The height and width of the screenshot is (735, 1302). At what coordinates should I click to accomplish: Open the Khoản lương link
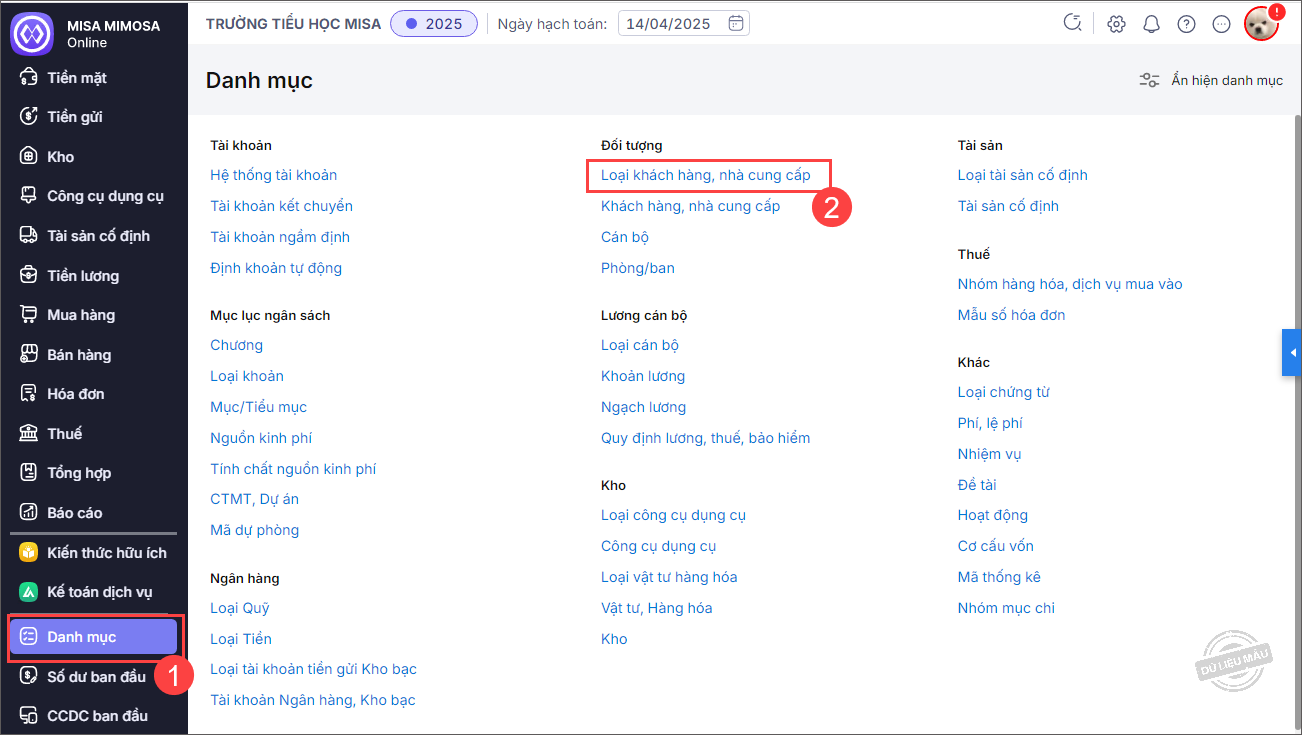pos(643,376)
